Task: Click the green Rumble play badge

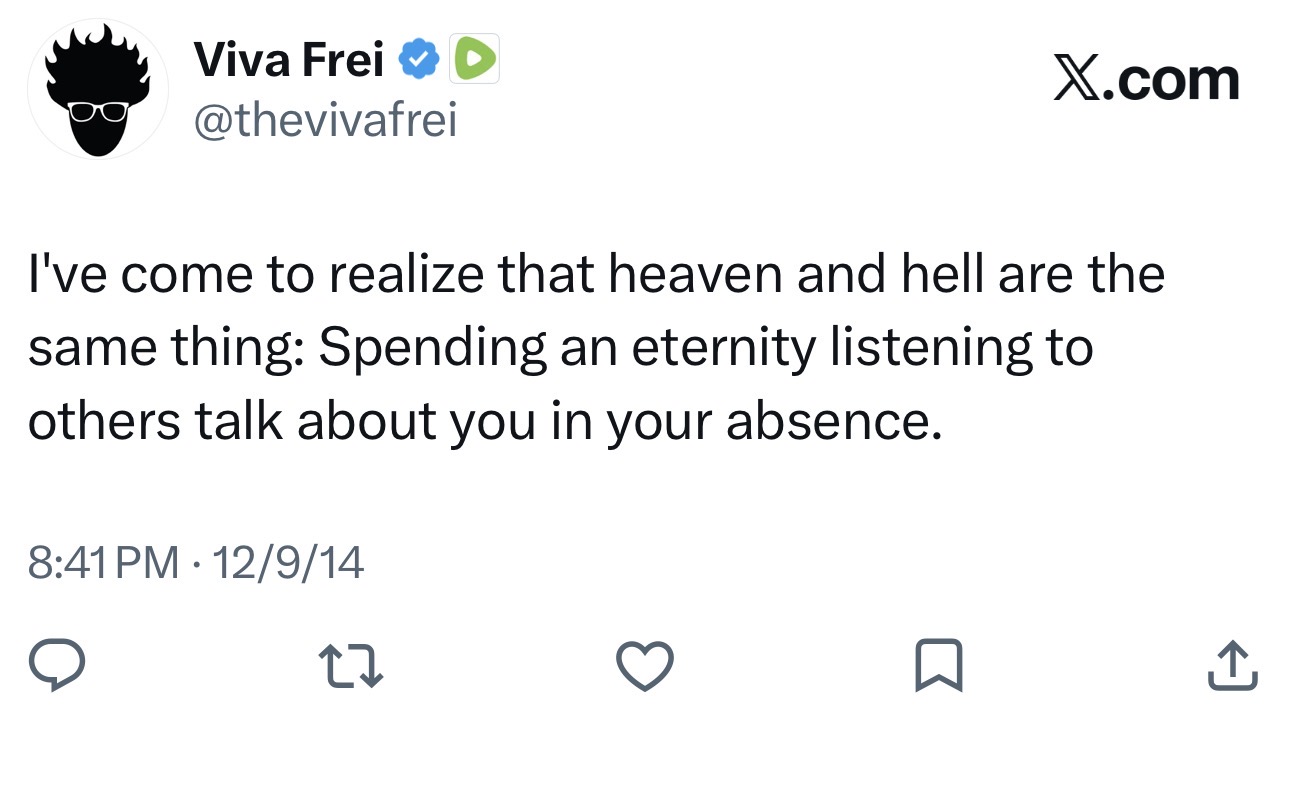Action: click(x=475, y=60)
